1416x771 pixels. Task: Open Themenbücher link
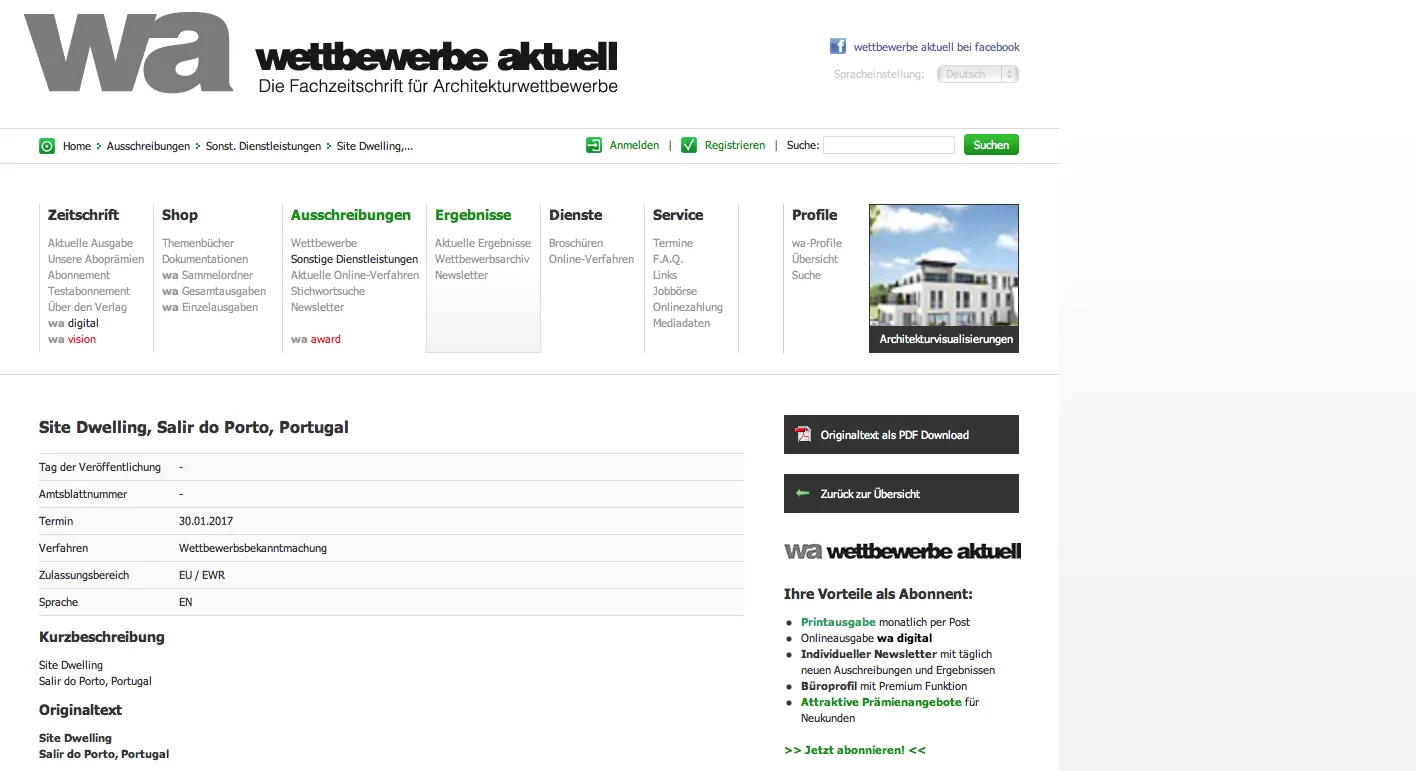coord(198,243)
